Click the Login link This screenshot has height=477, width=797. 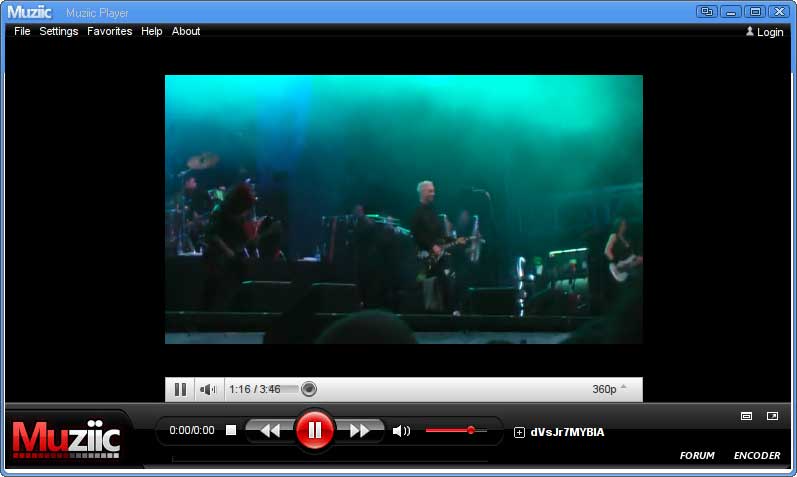tap(765, 32)
